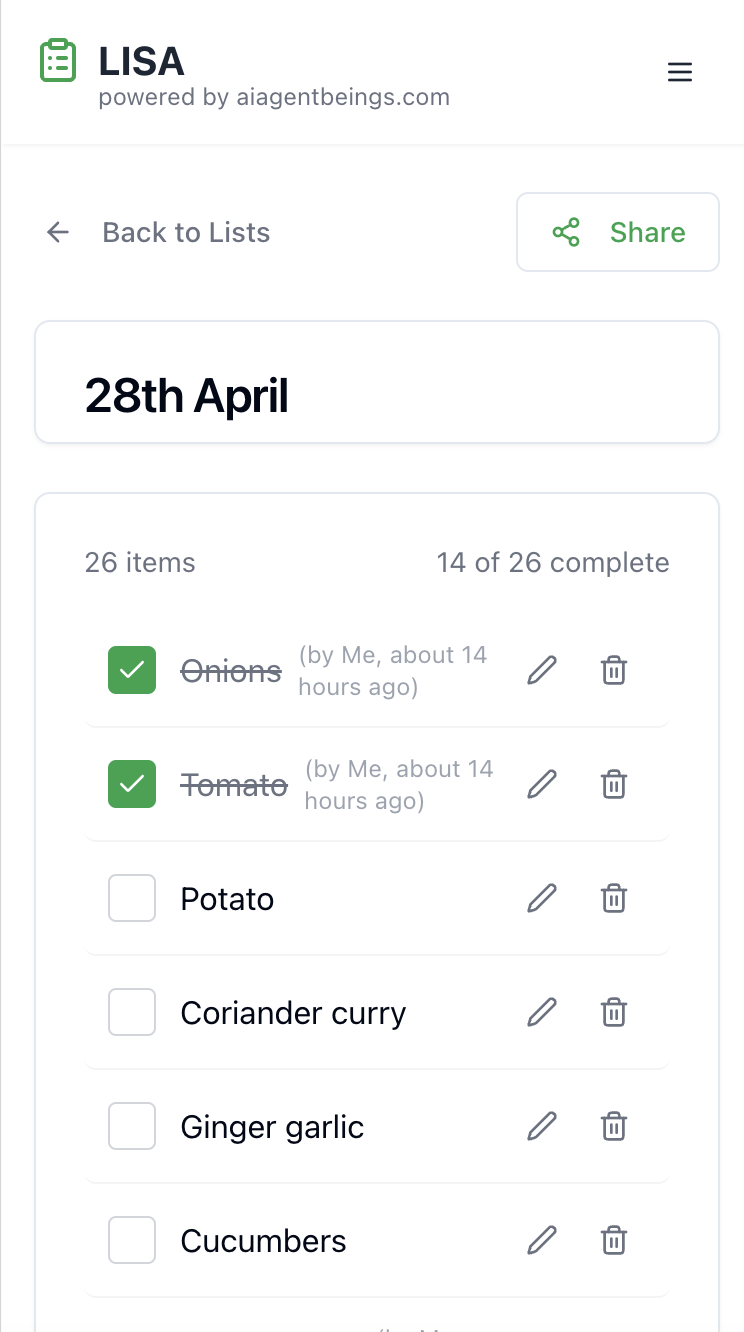The width and height of the screenshot is (744, 1332).
Task: Remove Tomato using trash icon
Action: click(614, 785)
